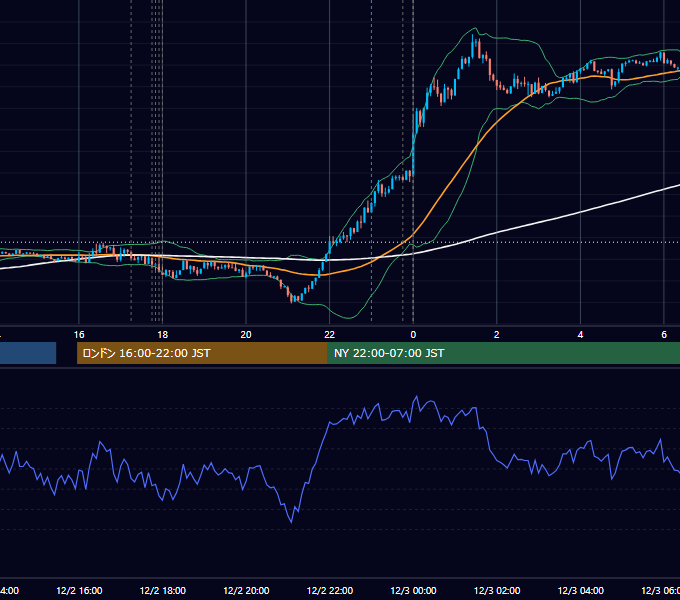
Task: Click the 12/2 16:00 date label
Action: click(79, 591)
